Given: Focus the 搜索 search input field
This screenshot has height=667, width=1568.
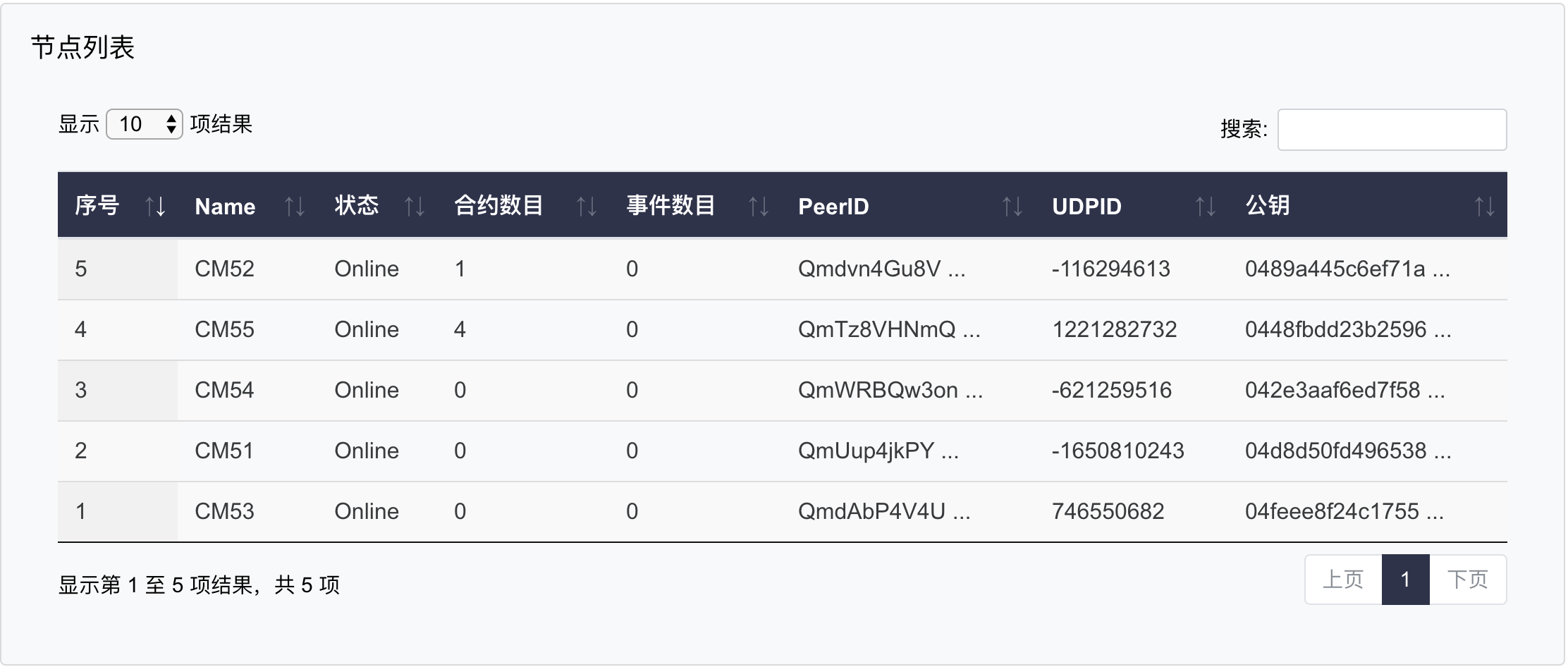Looking at the screenshot, I should (x=1392, y=130).
